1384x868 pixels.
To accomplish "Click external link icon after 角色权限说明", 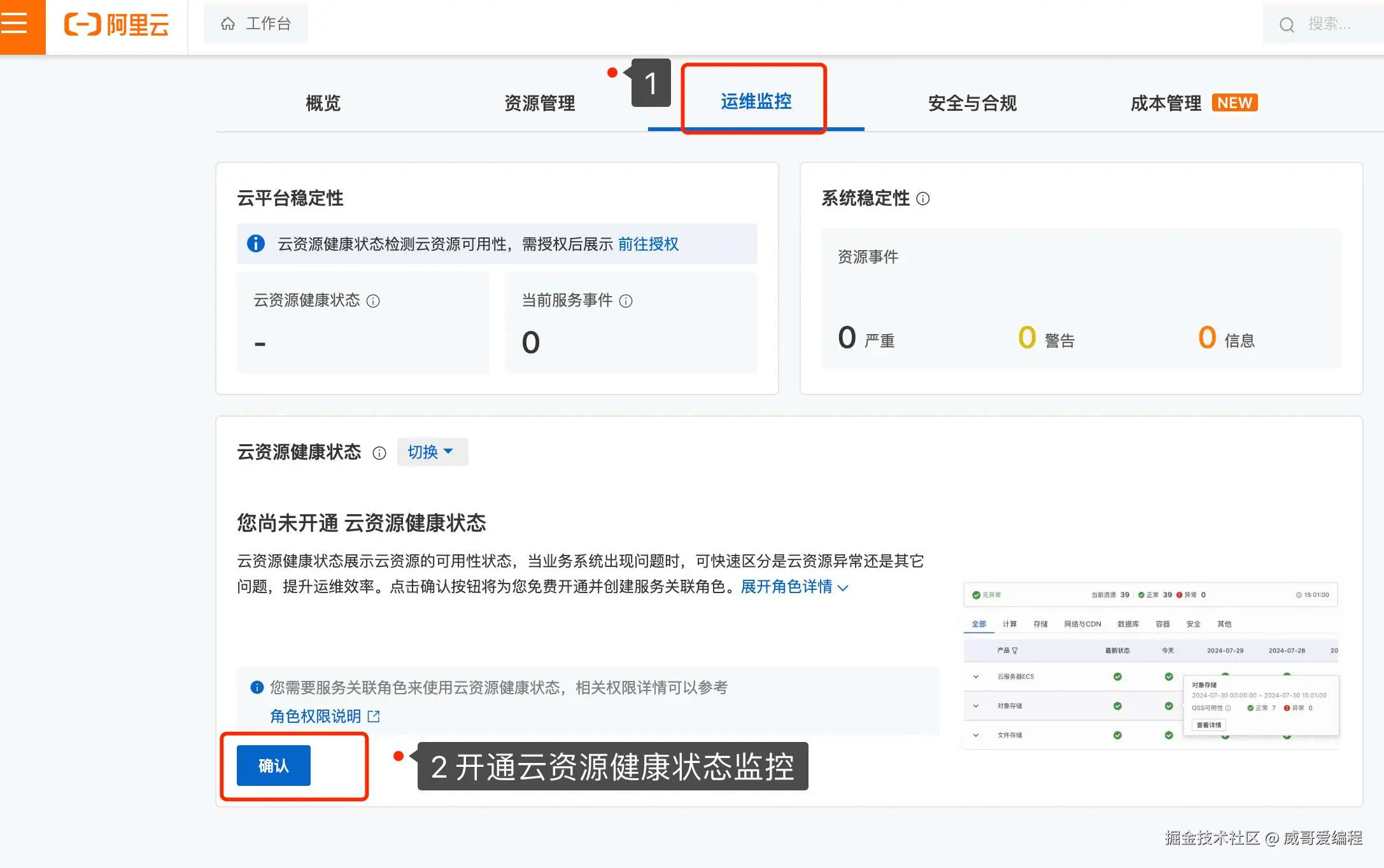I will (374, 717).
